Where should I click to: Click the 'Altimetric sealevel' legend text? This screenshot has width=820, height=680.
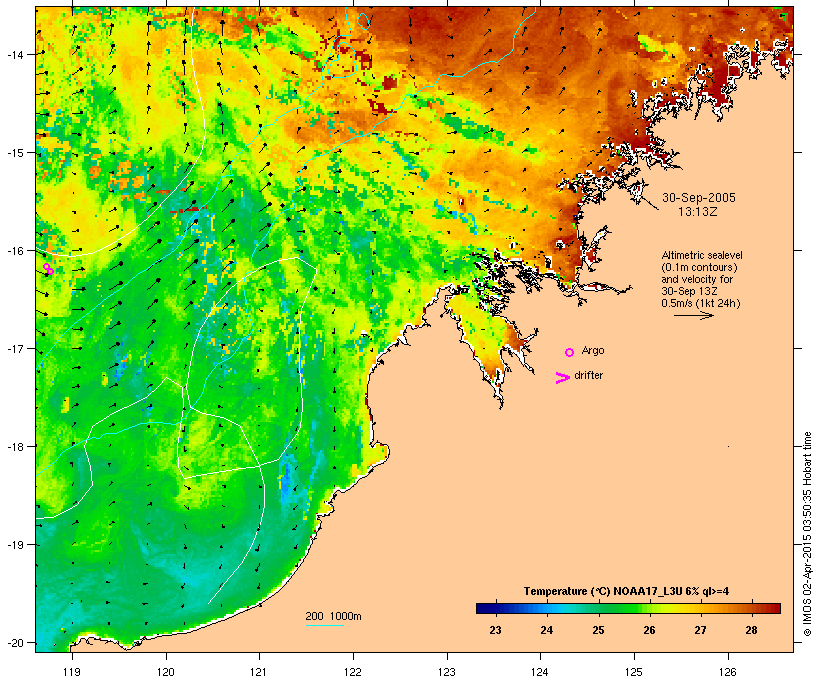pos(702,255)
